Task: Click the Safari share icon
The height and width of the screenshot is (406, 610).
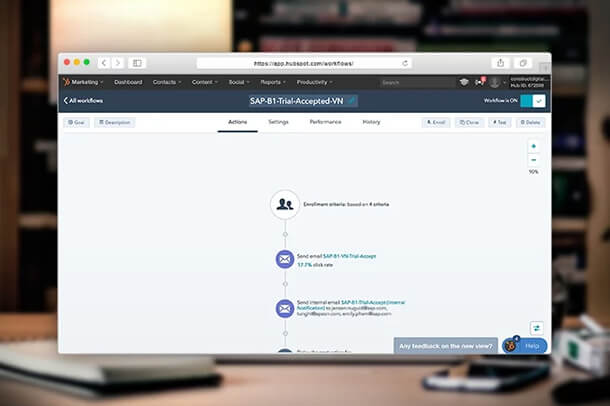Action: tap(500, 63)
